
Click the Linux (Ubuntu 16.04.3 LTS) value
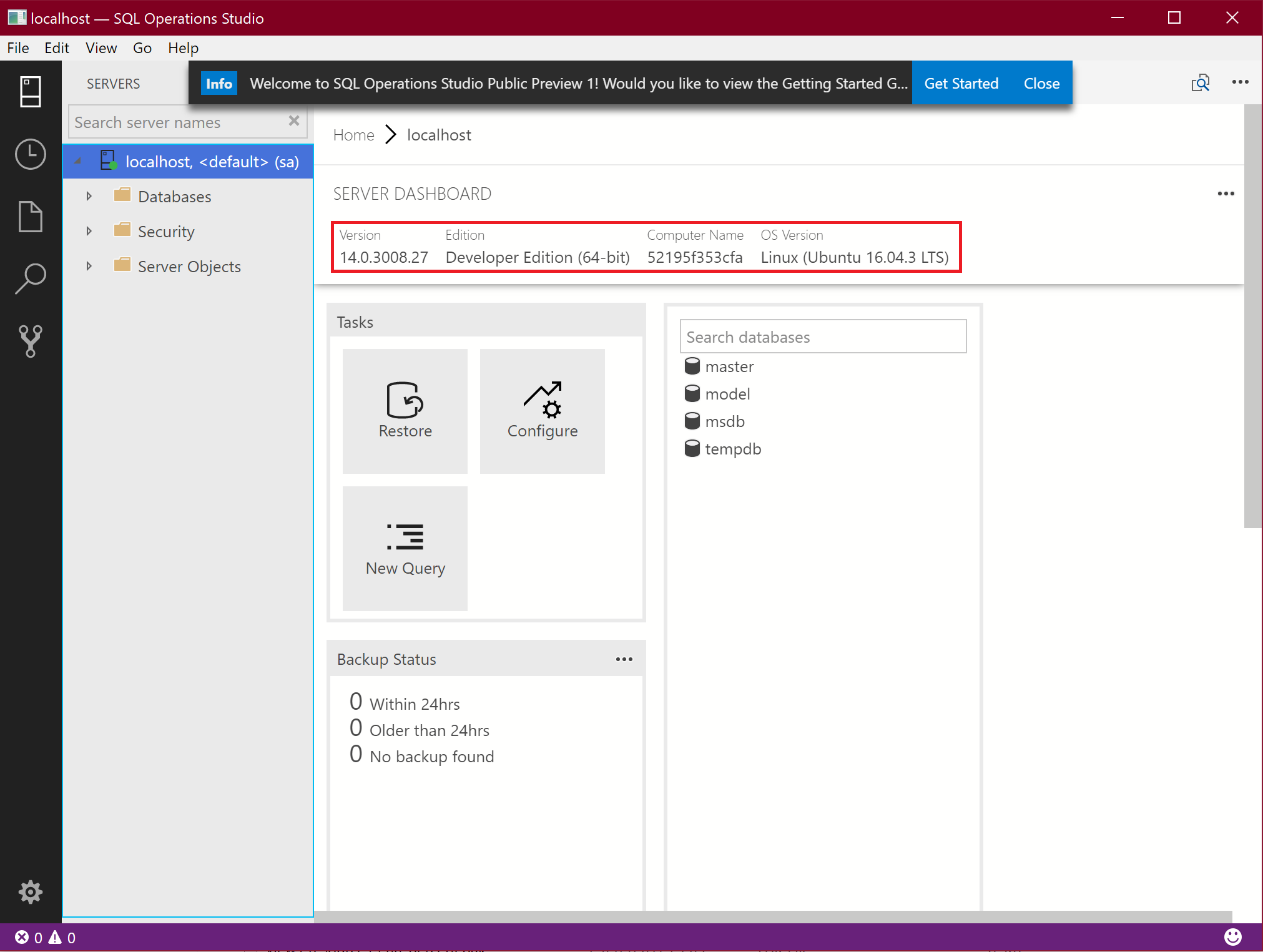coord(855,257)
